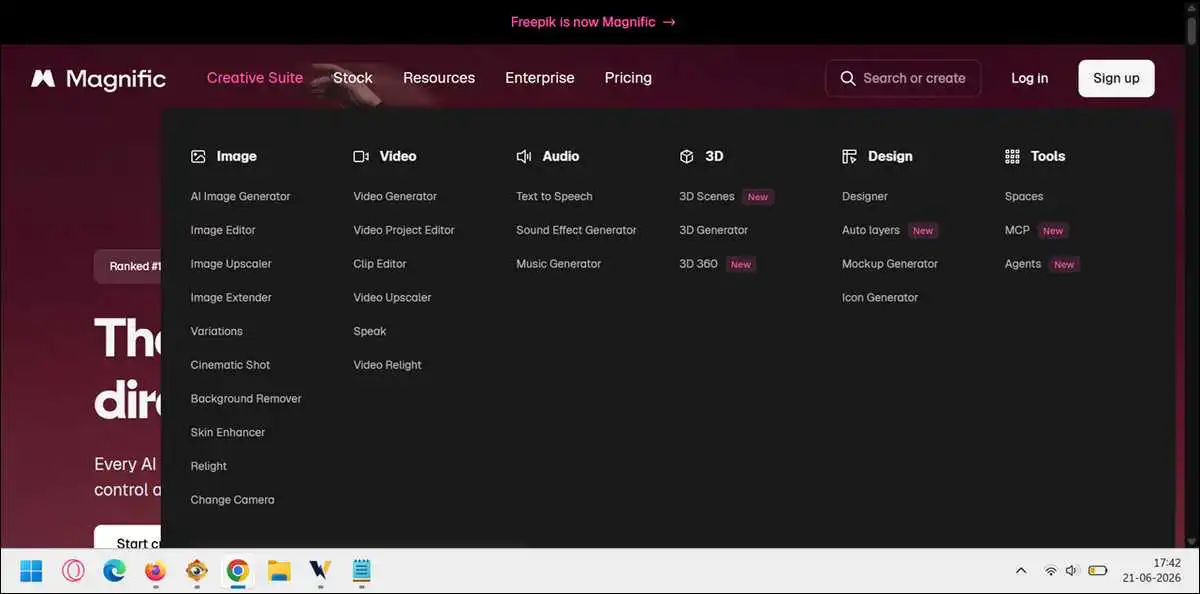
Task: Open Video Generator
Action: tap(395, 196)
